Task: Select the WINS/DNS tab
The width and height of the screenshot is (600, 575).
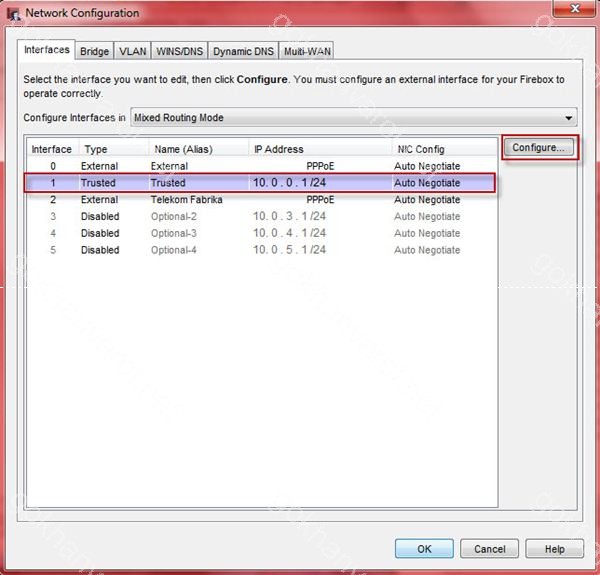Action: pyautogui.click(x=179, y=51)
